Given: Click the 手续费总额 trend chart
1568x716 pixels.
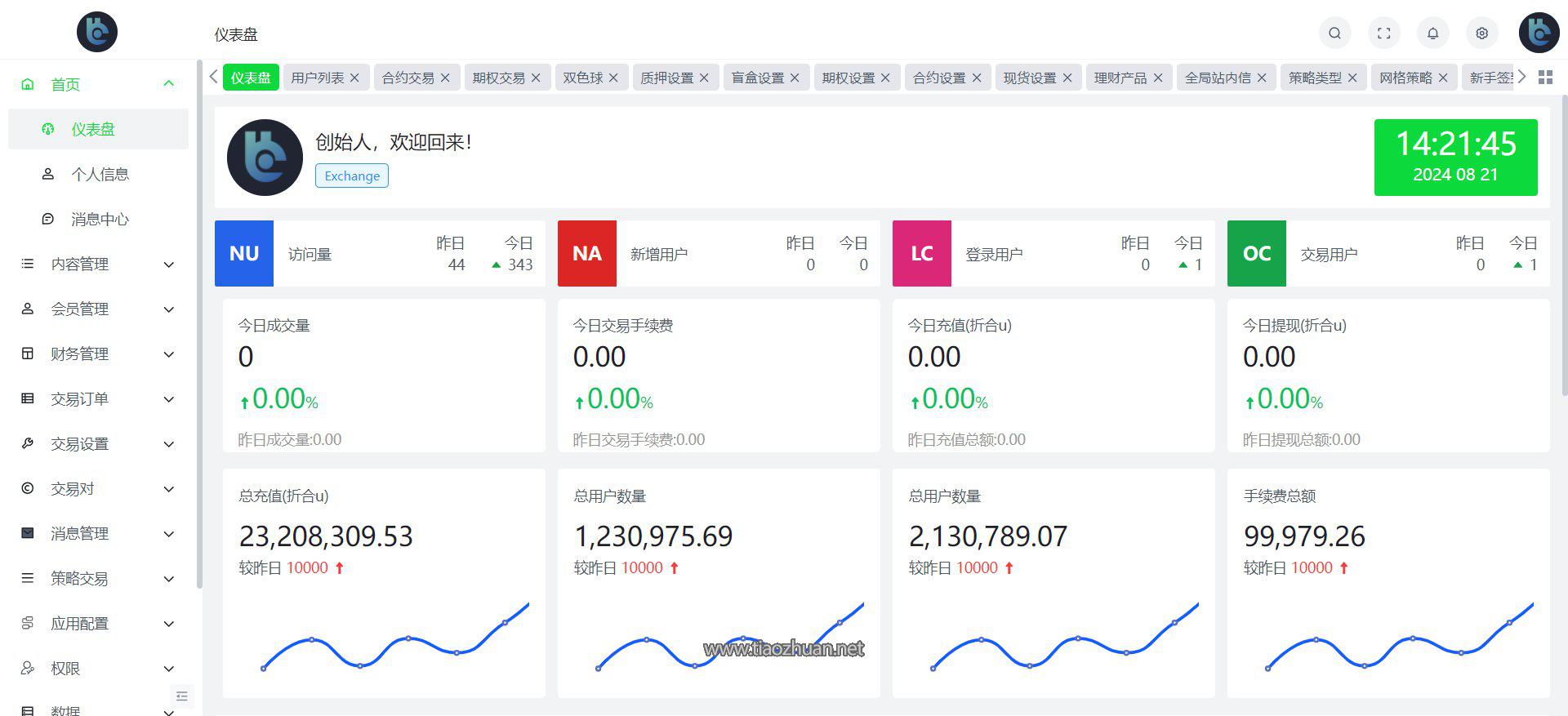Looking at the screenshot, I should point(1400,637).
